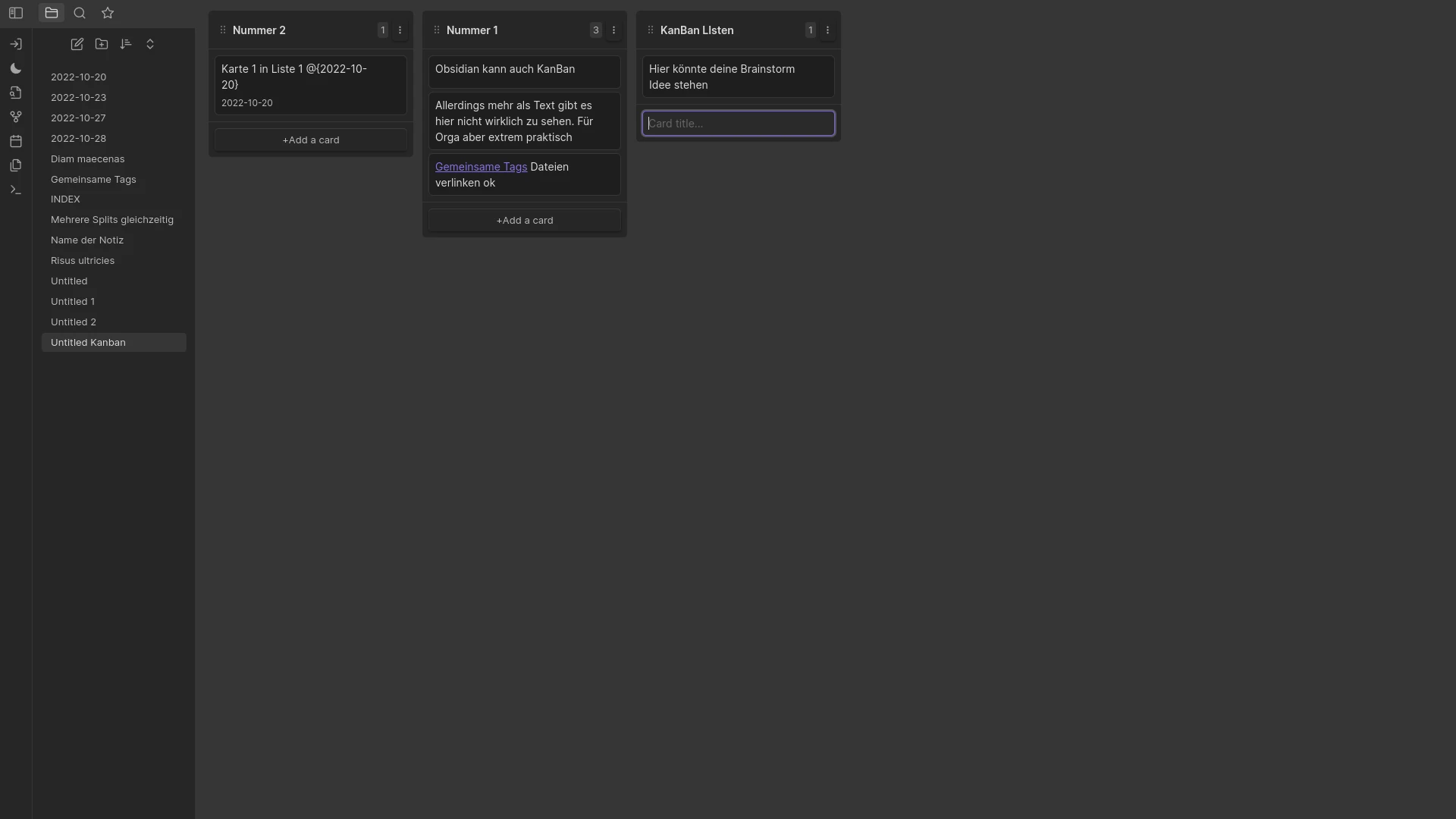Click the Nummer 2 list title
The height and width of the screenshot is (819, 1456).
coord(259,30)
